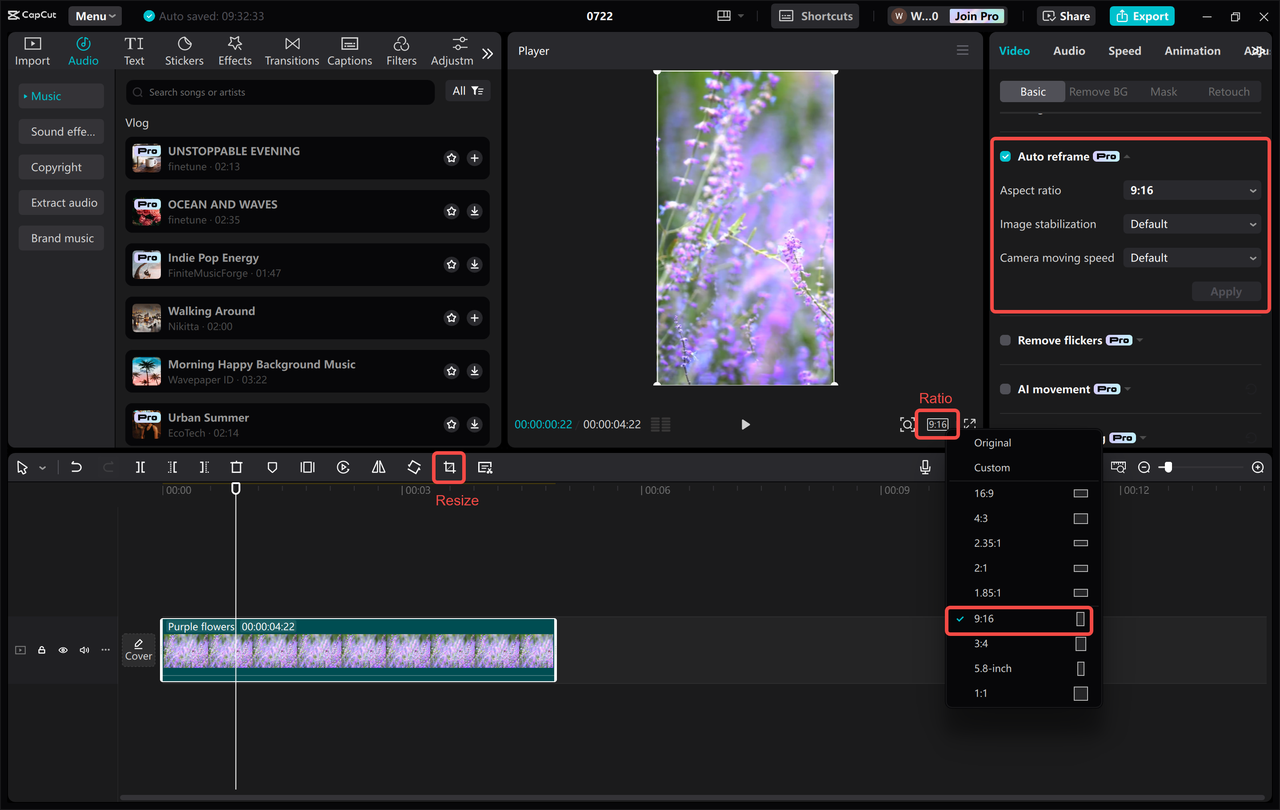Click the snapshot camera icon below the player

tap(908, 424)
